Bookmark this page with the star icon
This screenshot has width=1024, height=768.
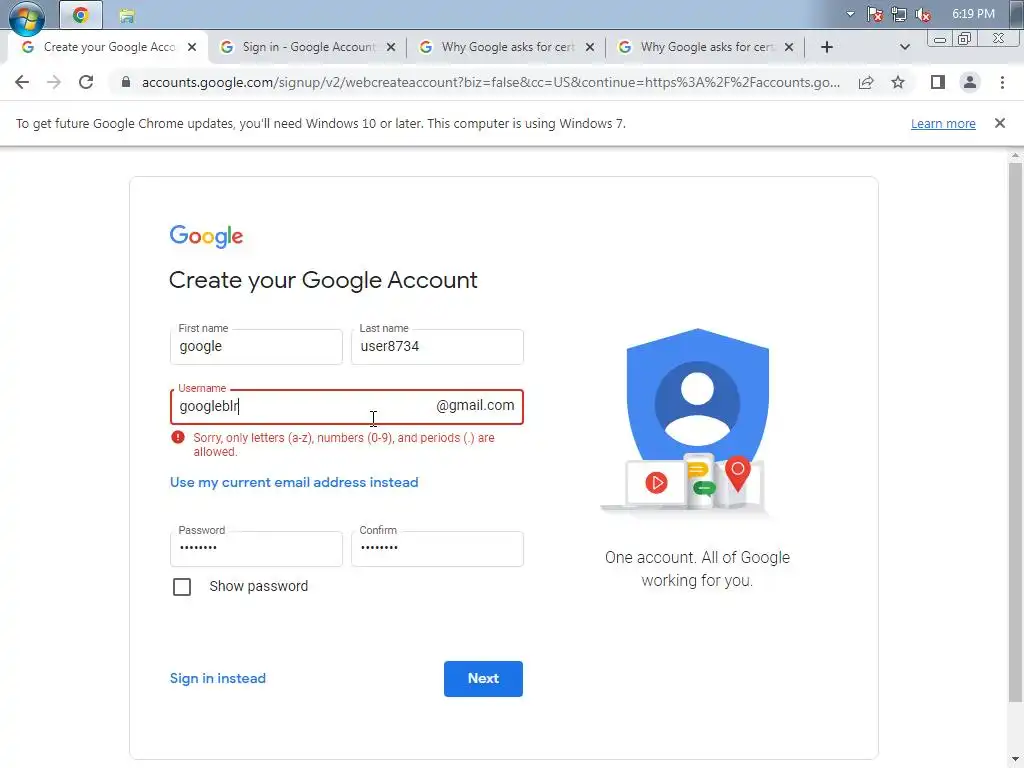898,82
